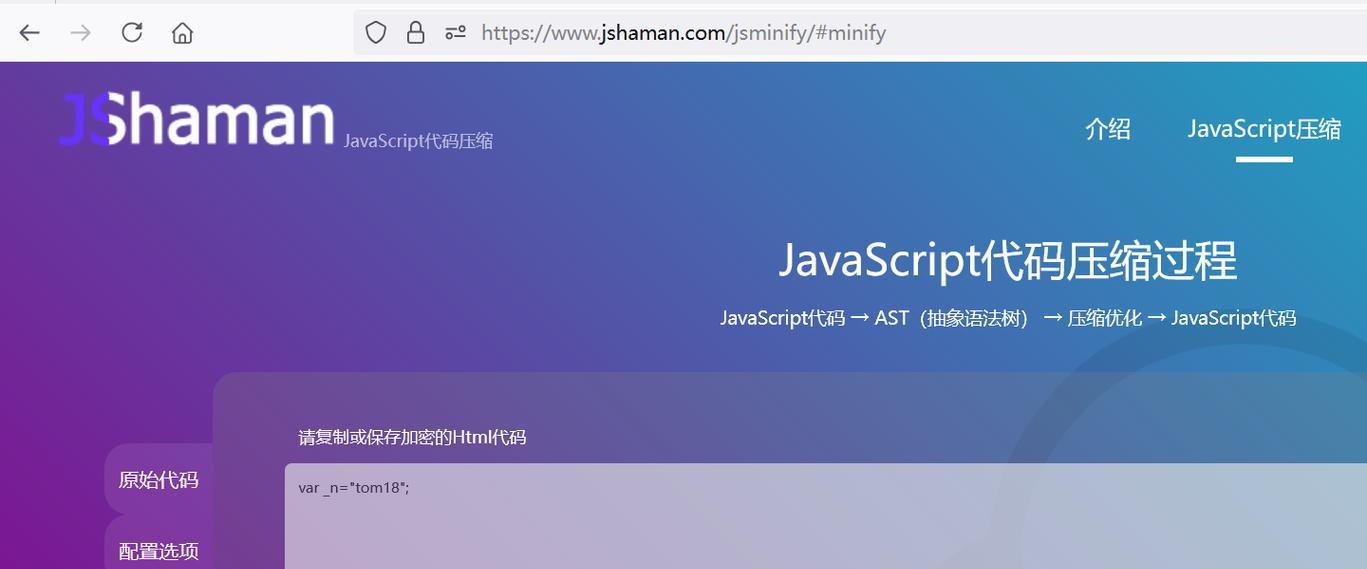Viewport: 1367px width, 569px height.
Task: Click the browser forward arrow
Action: (80, 33)
